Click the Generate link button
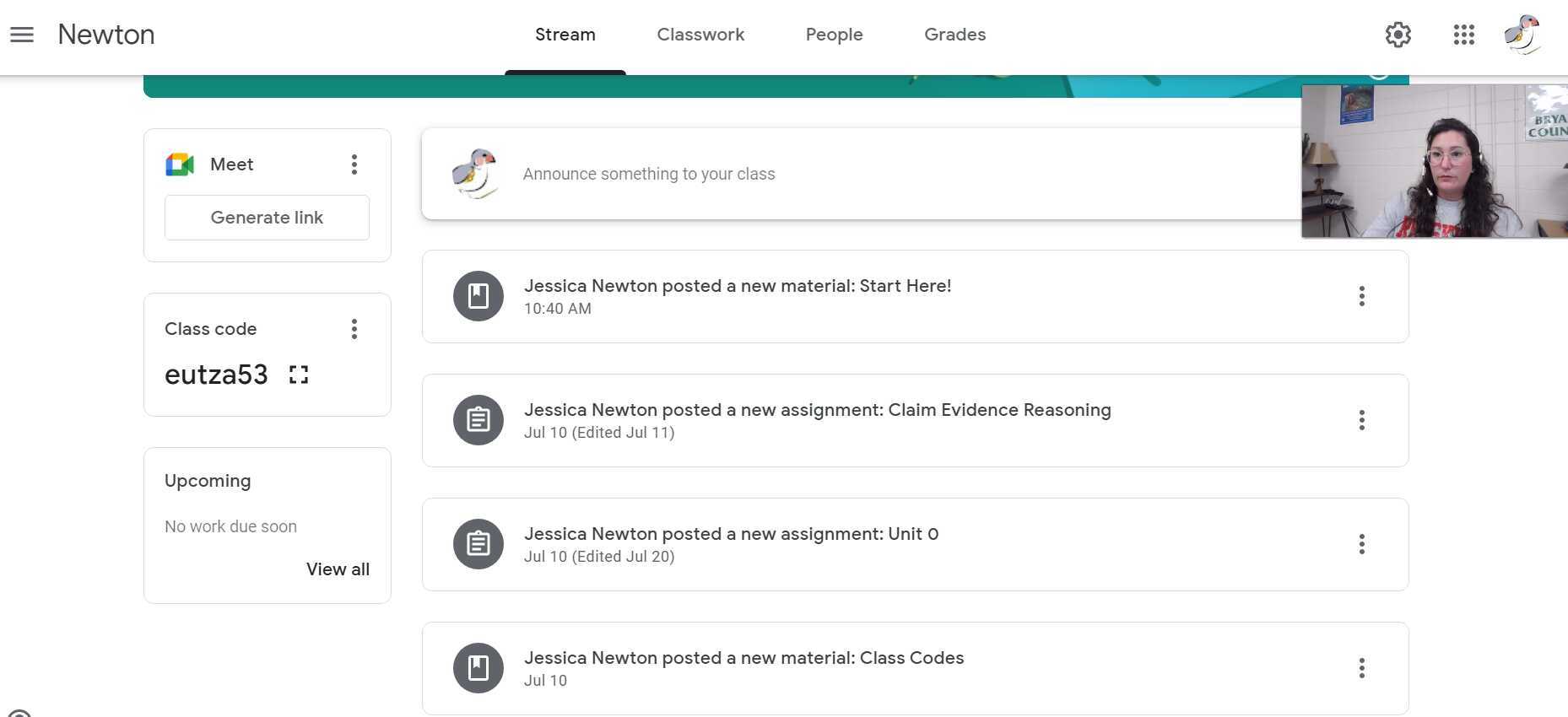The height and width of the screenshot is (717, 1568). point(267,218)
